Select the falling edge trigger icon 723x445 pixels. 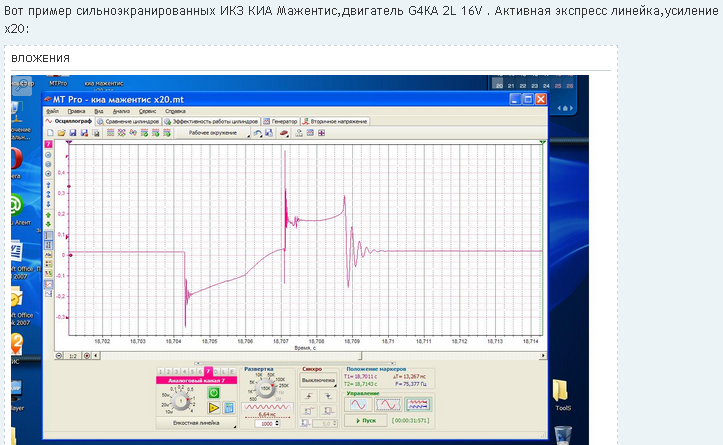click(x=328, y=396)
